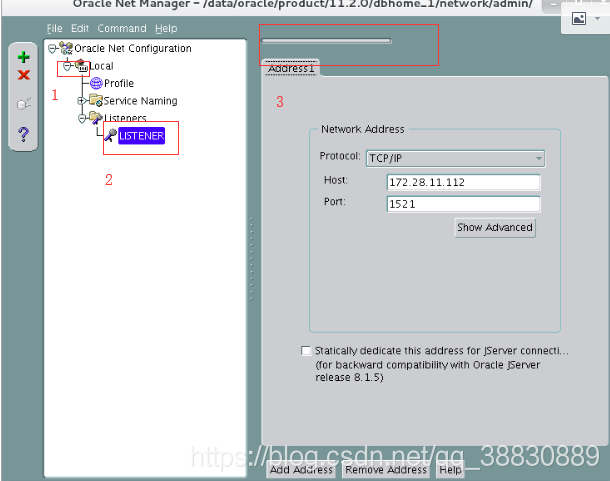Click the image icon at top right
The height and width of the screenshot is (481, 610).
click(579, 18)
